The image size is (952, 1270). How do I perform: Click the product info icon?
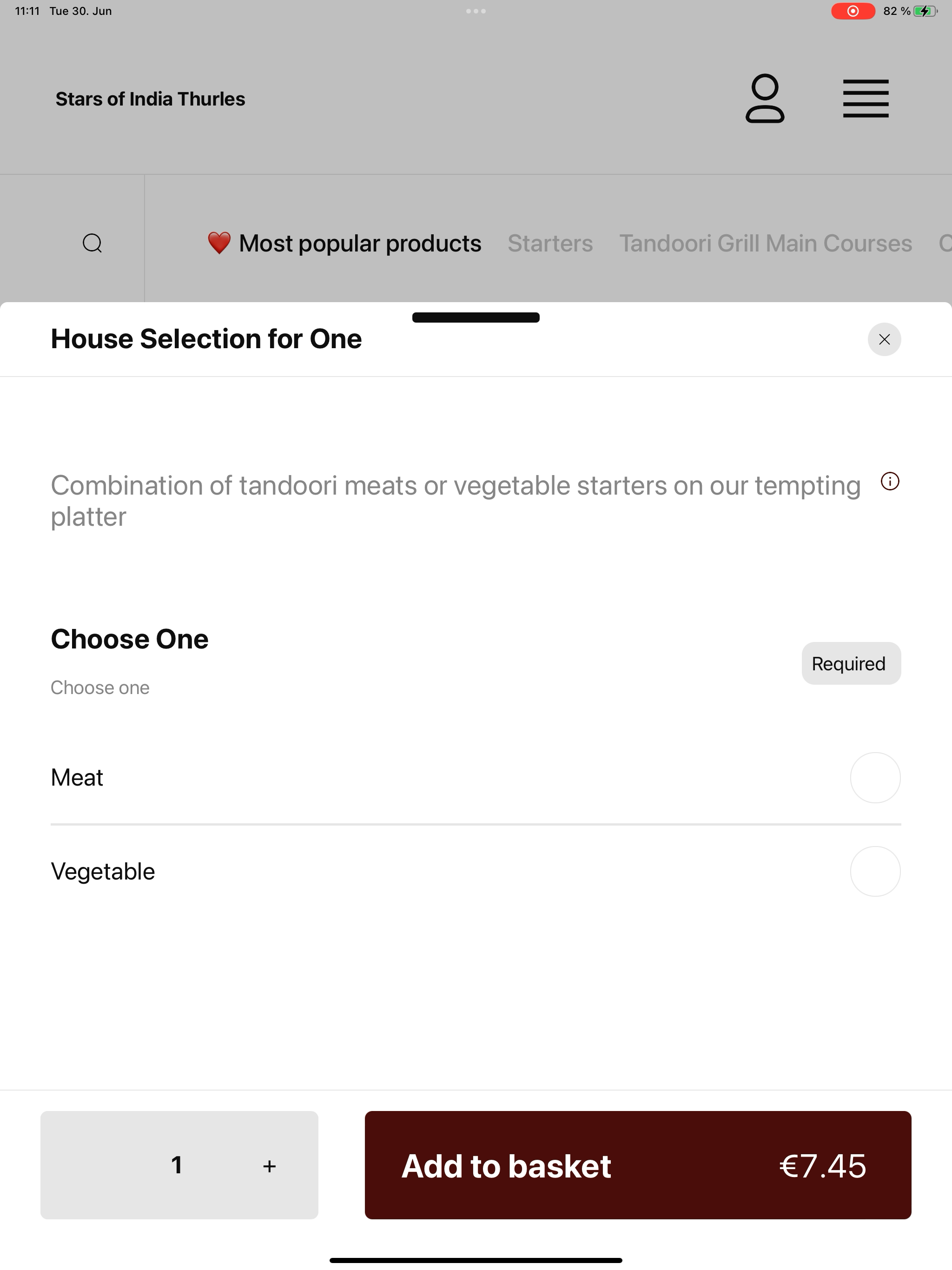[890, 481]
